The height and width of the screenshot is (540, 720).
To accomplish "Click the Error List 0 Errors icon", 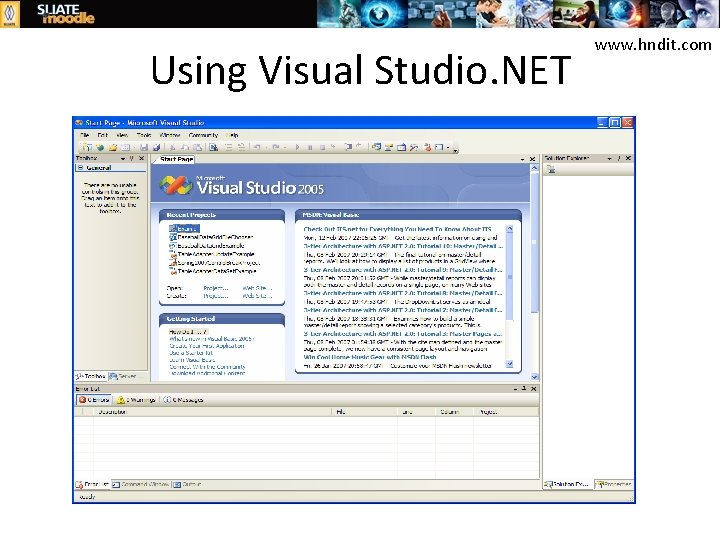I will tap(83, 400).
